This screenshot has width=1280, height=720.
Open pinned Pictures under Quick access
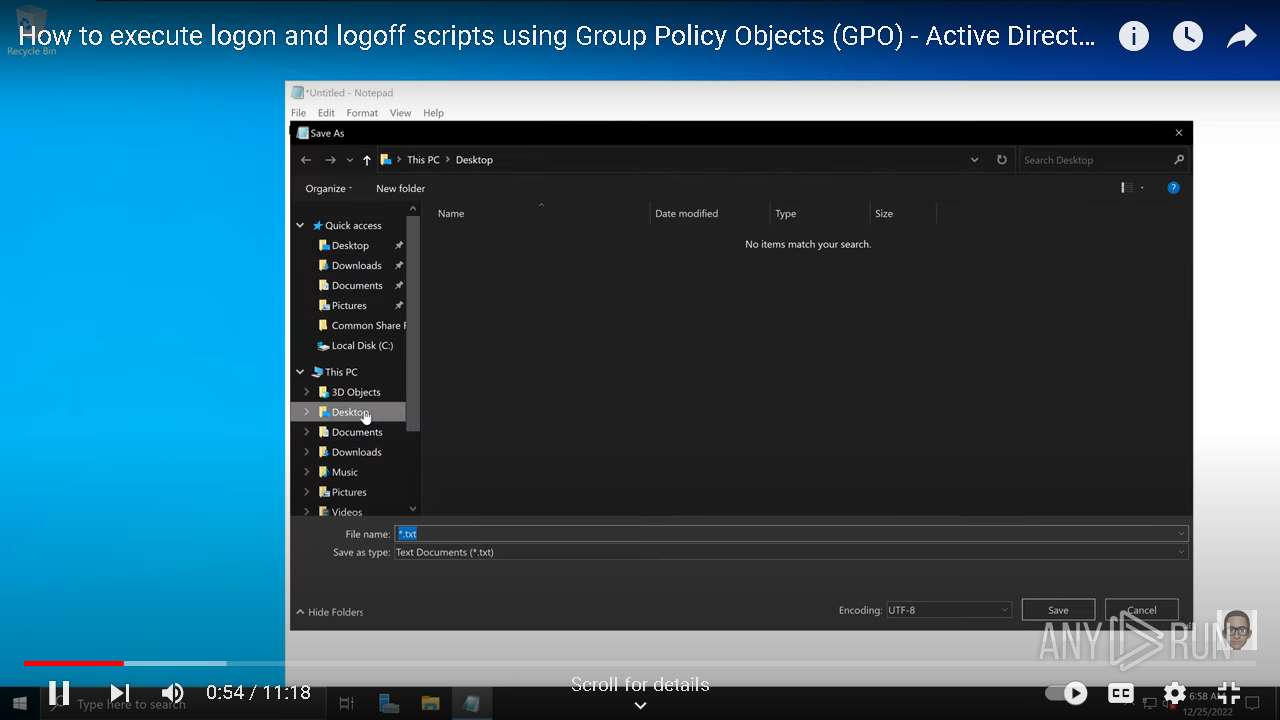point(349,305)
